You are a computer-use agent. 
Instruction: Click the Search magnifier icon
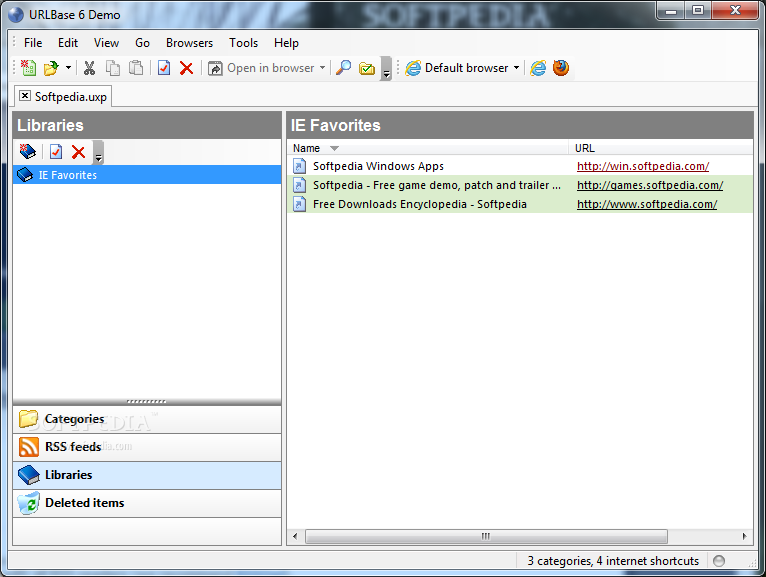[344, 68]
